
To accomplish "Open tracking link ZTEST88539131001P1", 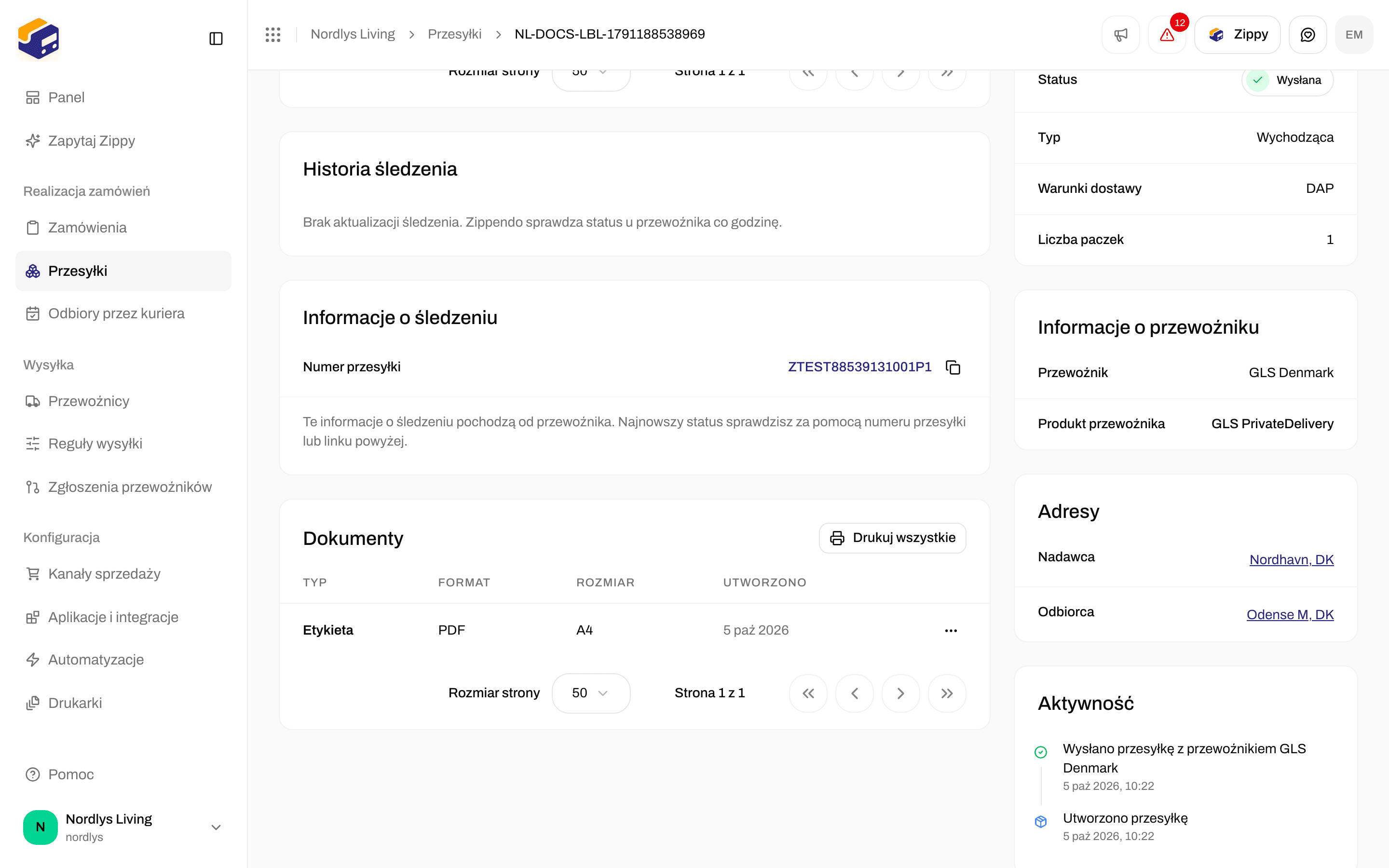I will tap(859, 367).
